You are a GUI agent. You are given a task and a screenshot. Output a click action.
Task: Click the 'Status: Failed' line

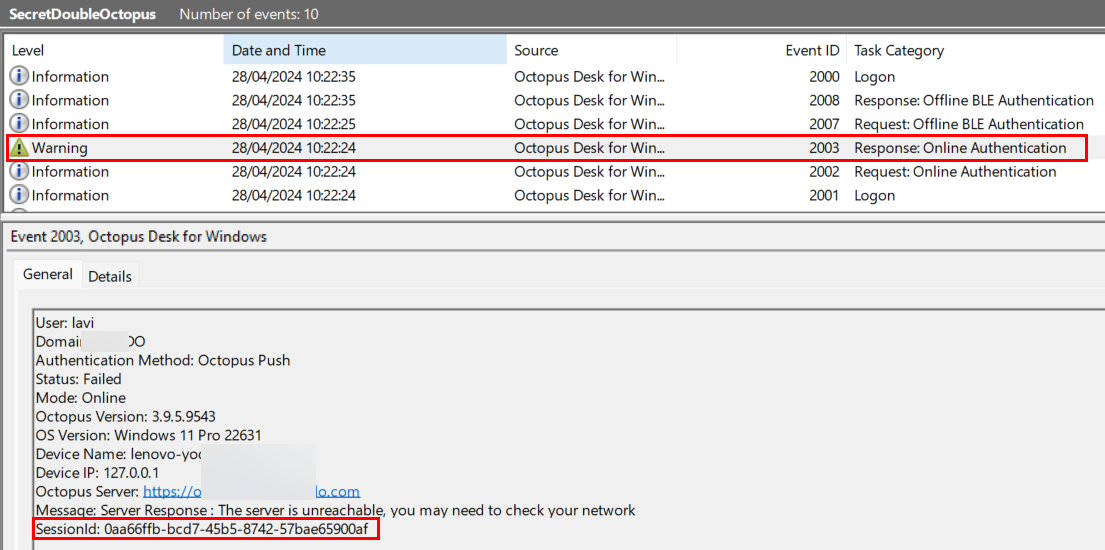(78, 379)
